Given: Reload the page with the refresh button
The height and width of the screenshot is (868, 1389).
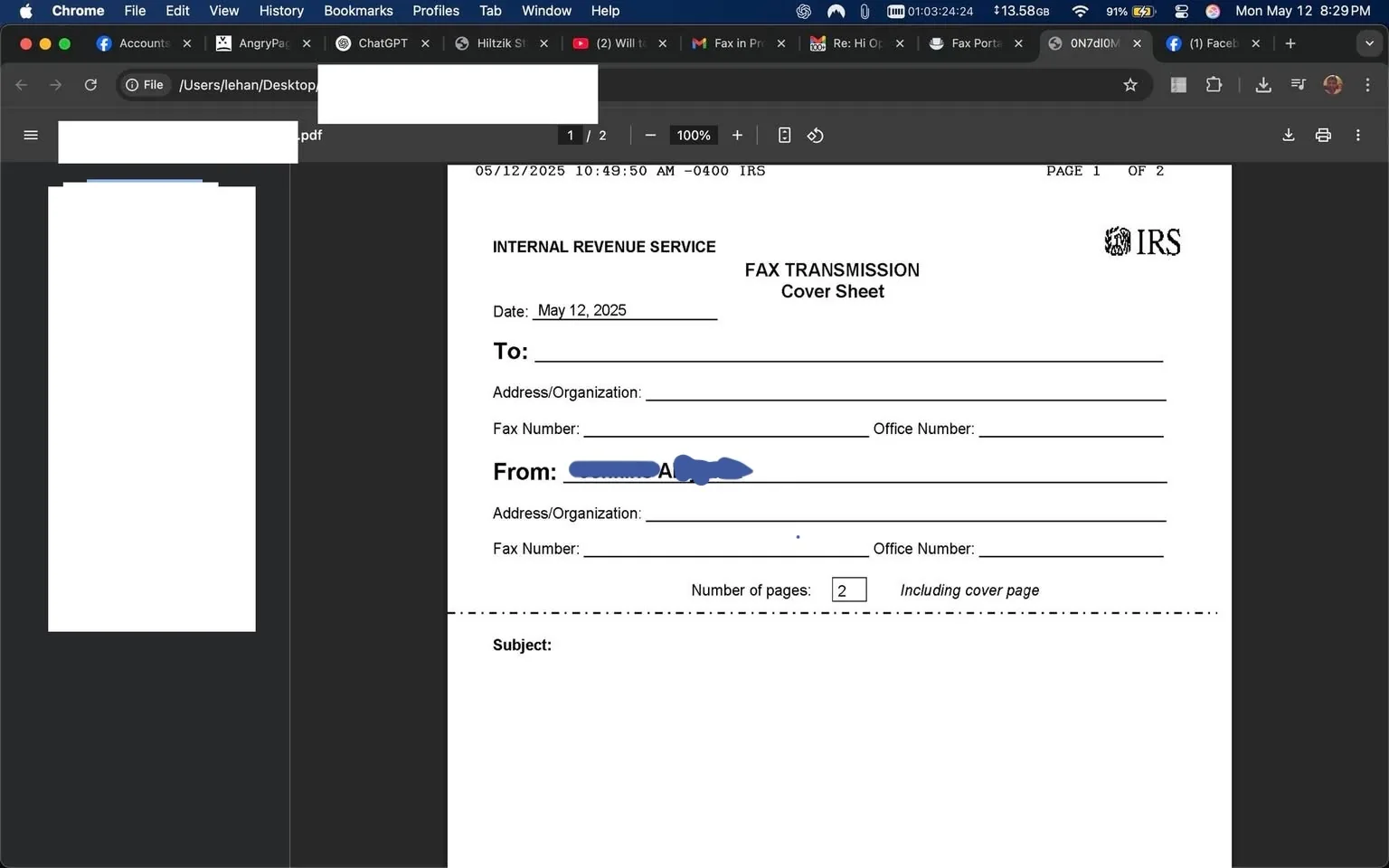Looking at the screenshot, I should pyautogui.click(x=90, y=84).
